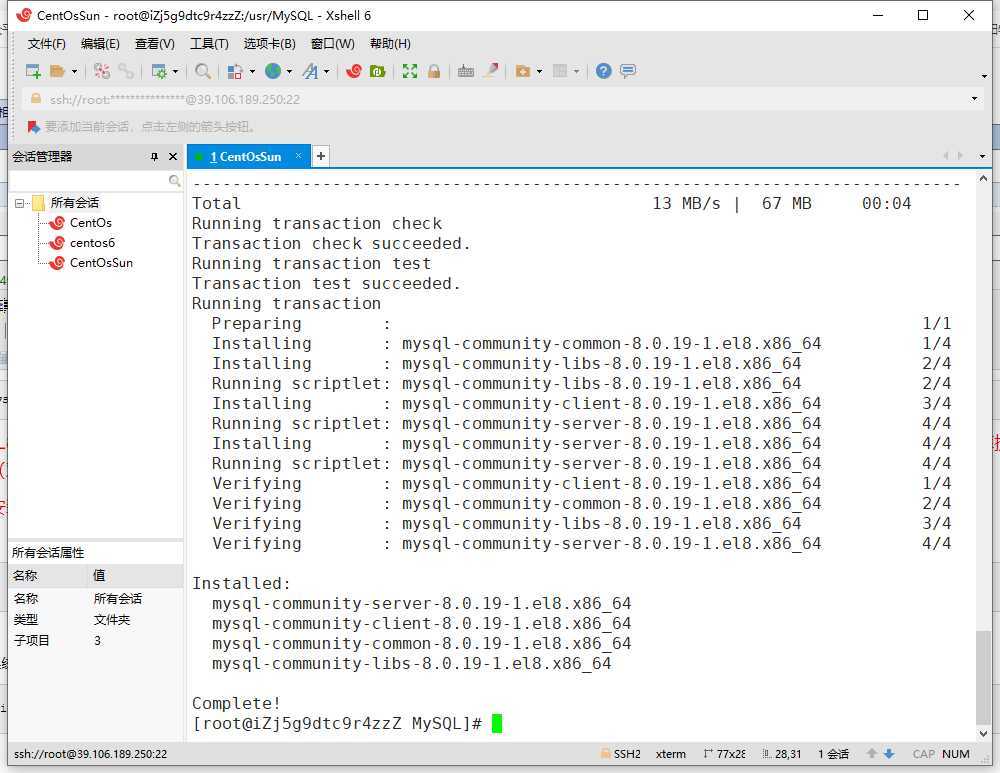Open the 文件(F) menu
The image size is (1000, 773).
(x=47, y=44)
